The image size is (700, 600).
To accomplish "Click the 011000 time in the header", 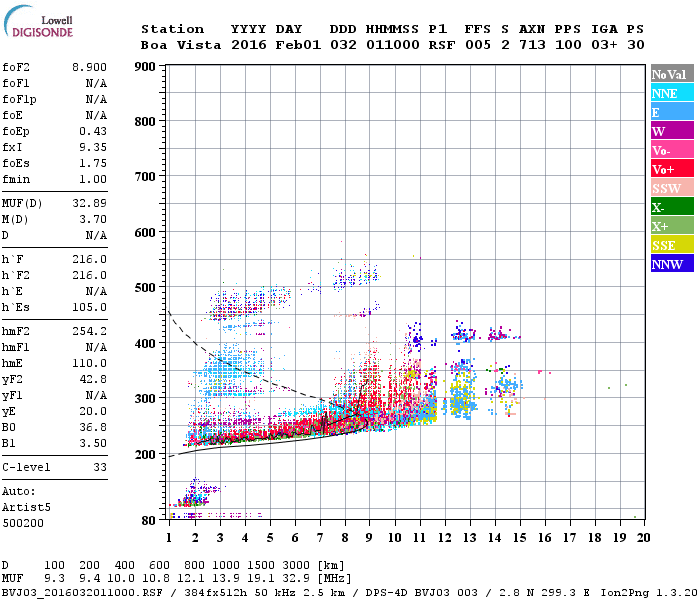I will [392, 45].
